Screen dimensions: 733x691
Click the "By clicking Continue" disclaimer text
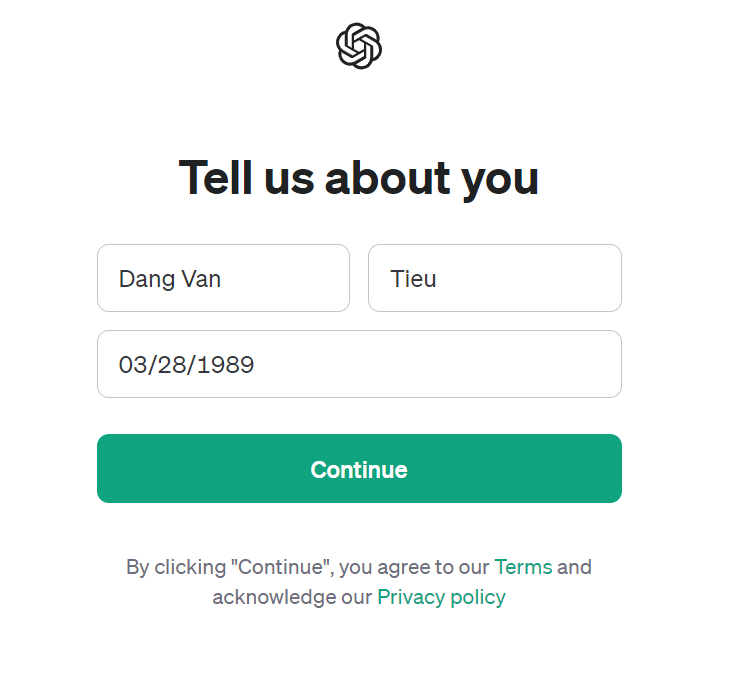tap(359, 582)
